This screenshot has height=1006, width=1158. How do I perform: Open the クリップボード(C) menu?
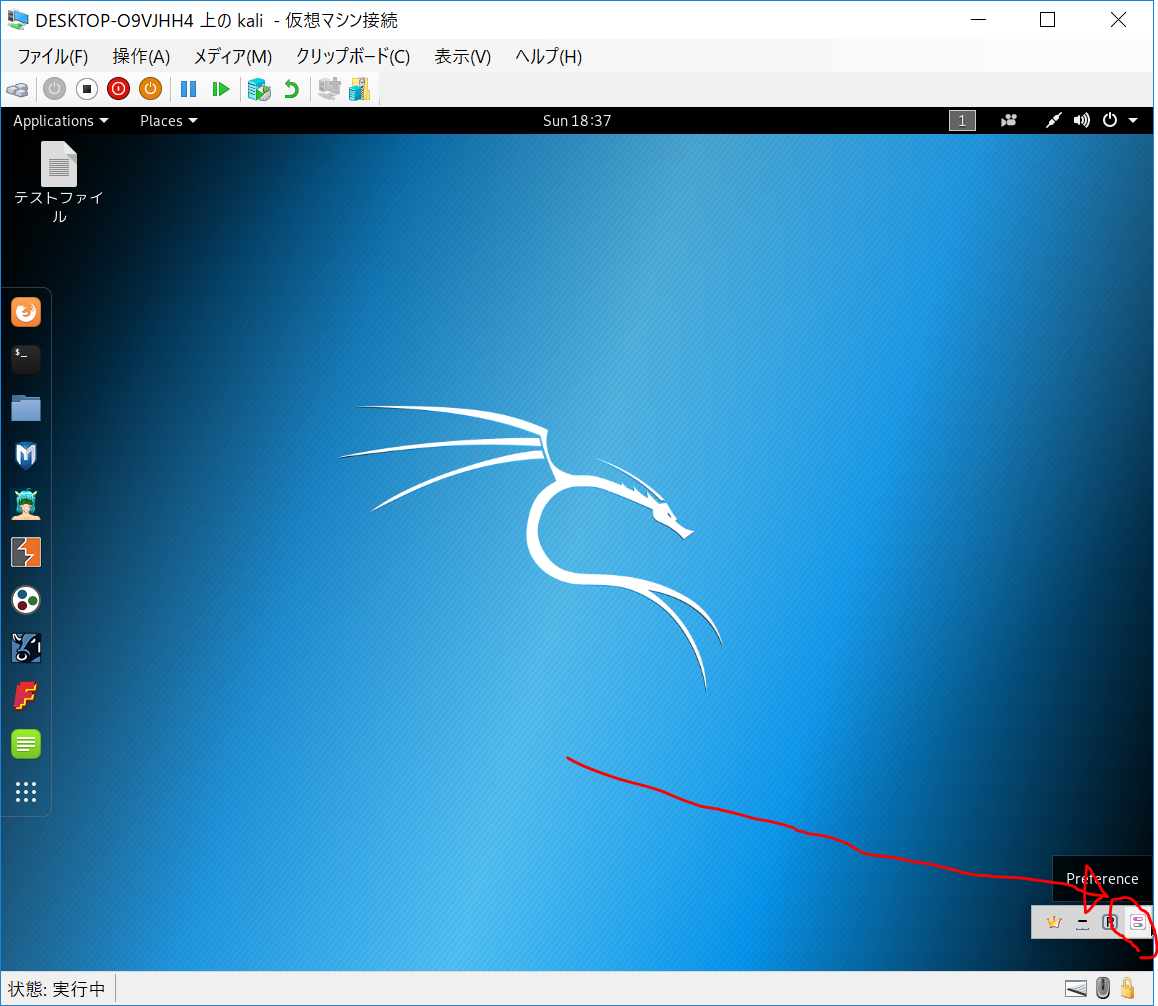352,57
